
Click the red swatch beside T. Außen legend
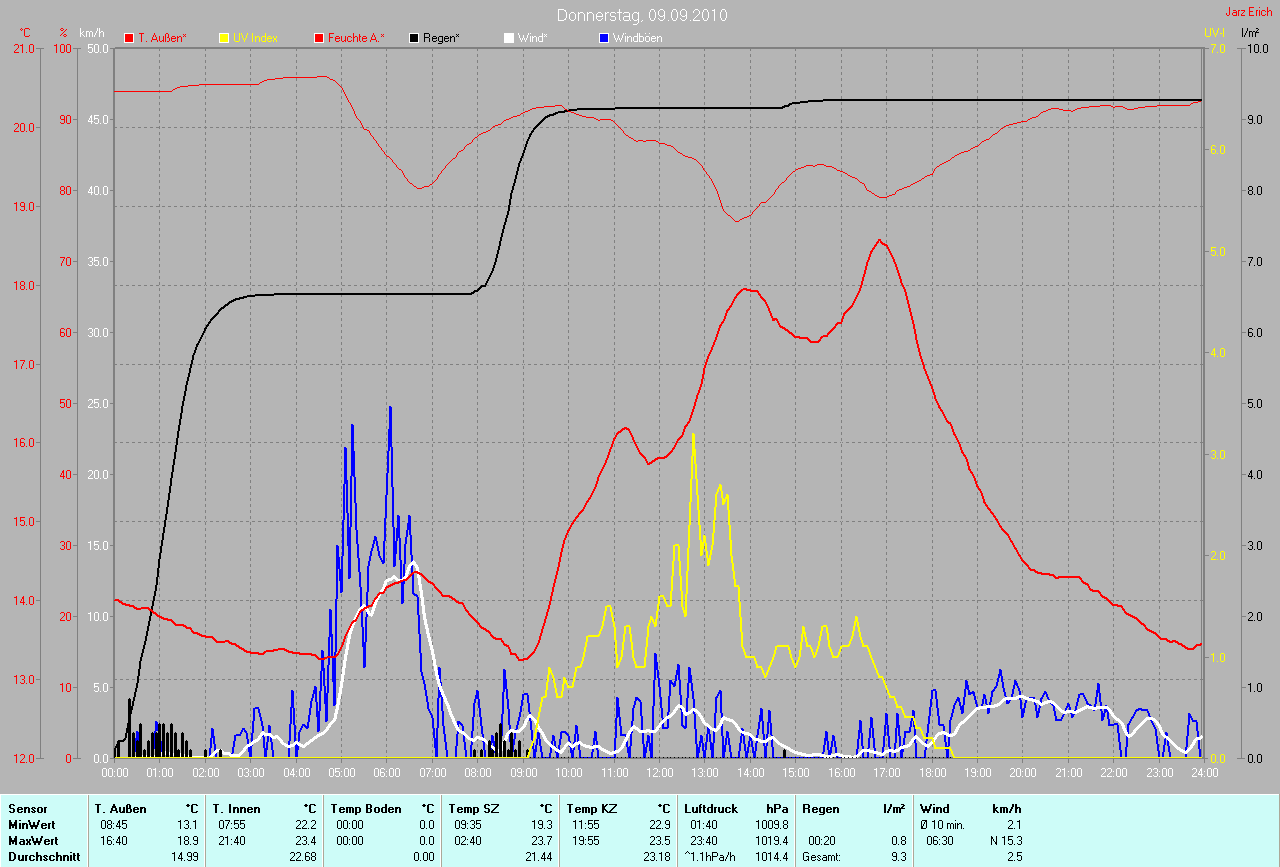129,38
